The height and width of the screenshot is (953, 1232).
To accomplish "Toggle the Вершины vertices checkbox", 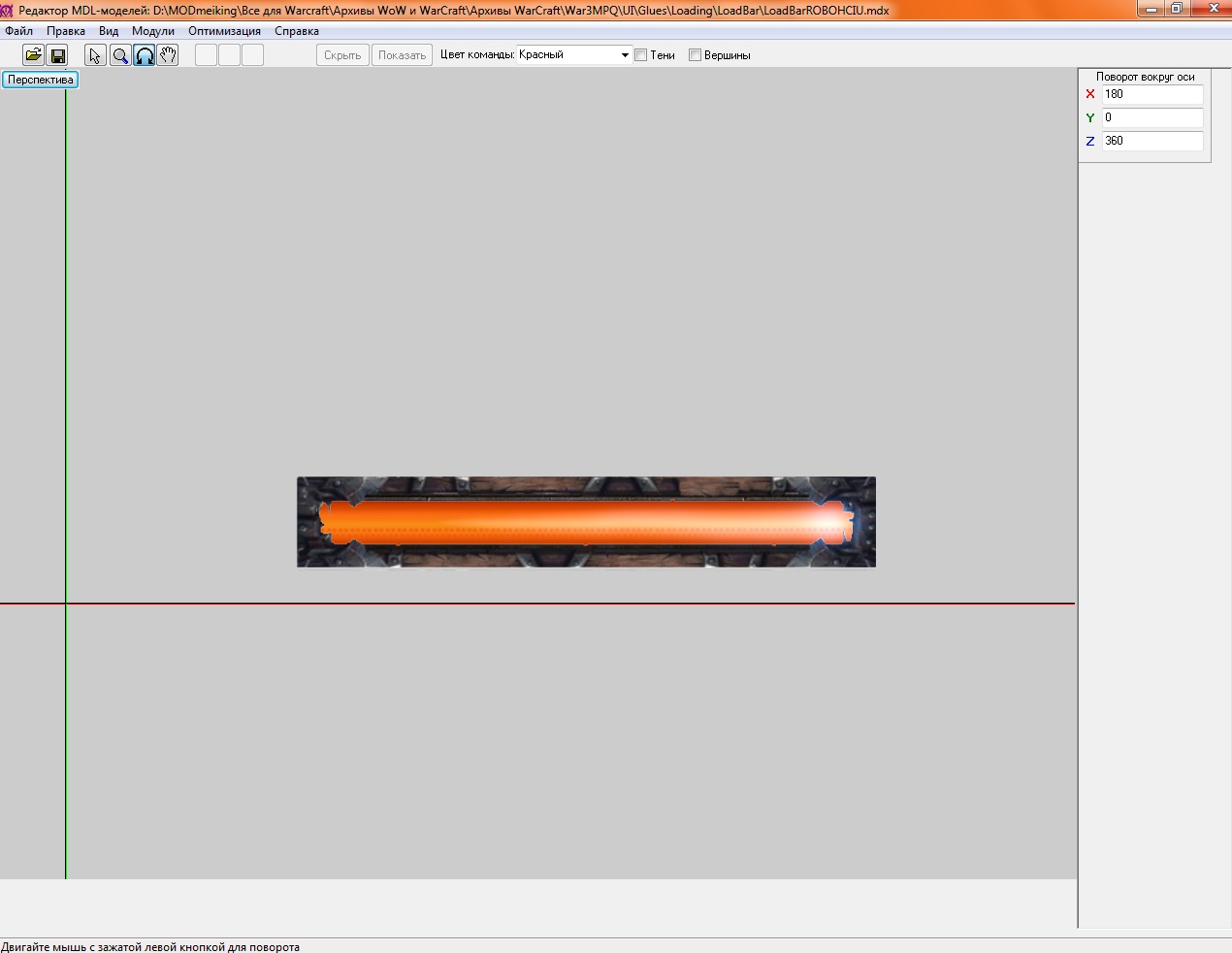I will click(x=695, y=55).
